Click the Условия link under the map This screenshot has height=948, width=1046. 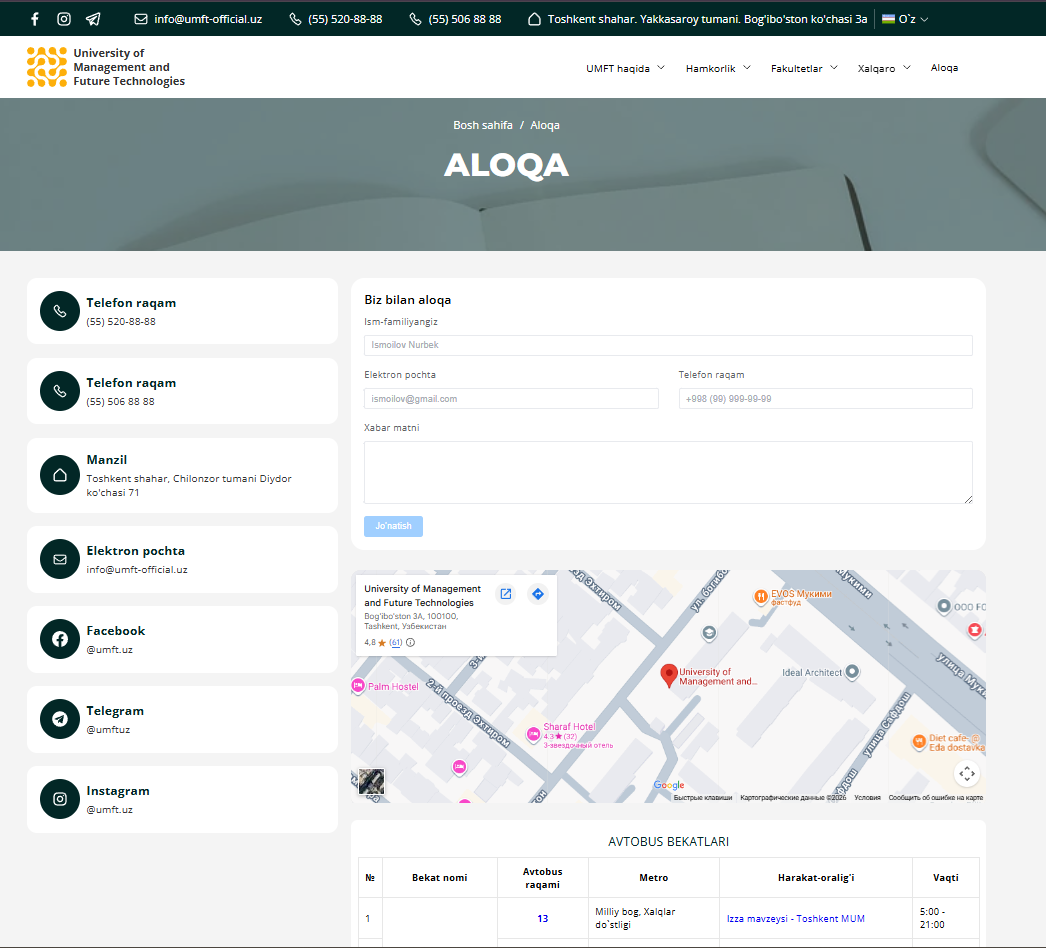[x=867, y=797]
